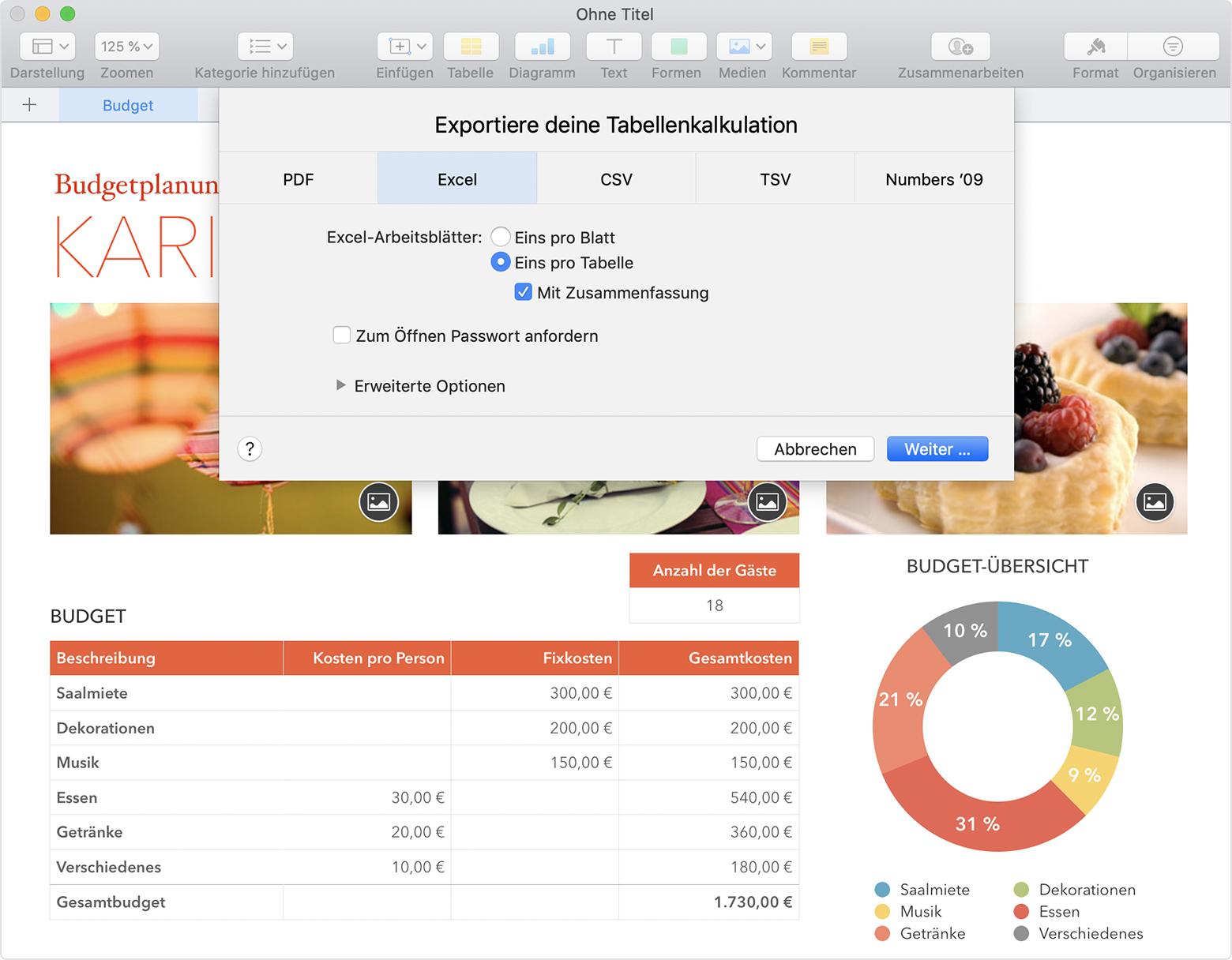The image size is (1232, 960).
Task: Click the 12 % green chart segment
Action: click(1097, 714)
